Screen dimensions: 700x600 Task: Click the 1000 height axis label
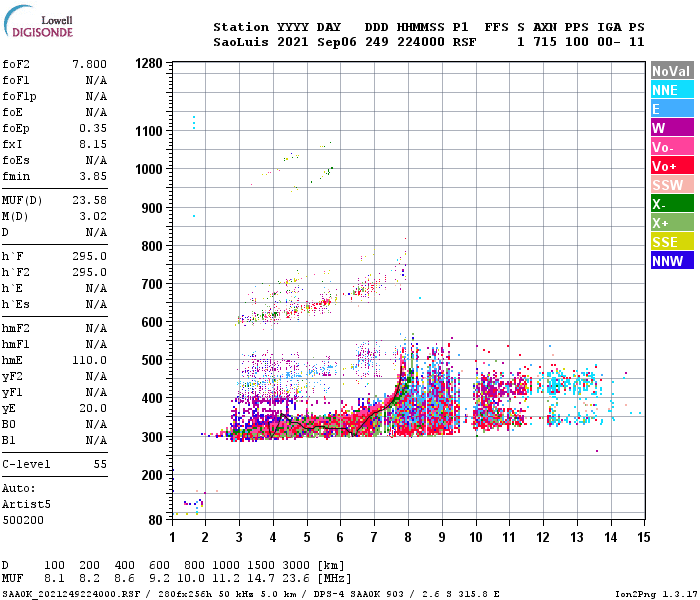coord(149,169)
